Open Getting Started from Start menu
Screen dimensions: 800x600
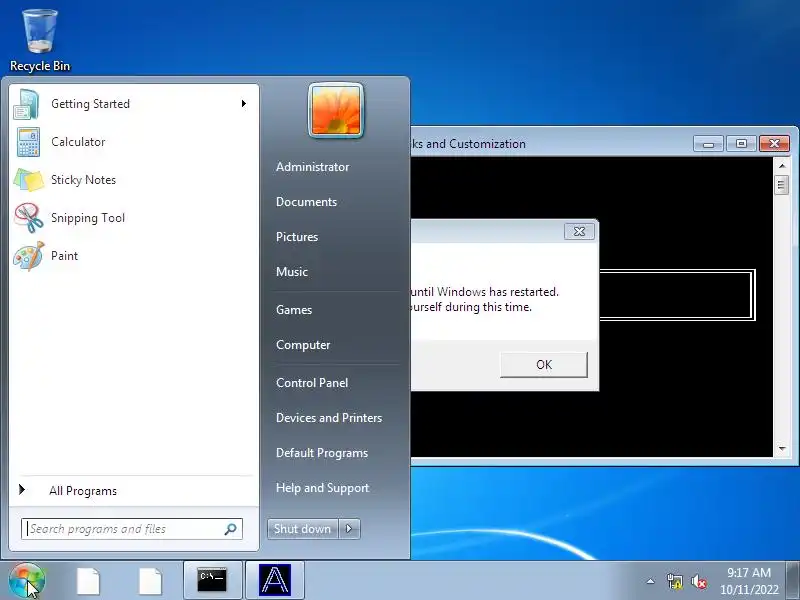pos(134,104)
